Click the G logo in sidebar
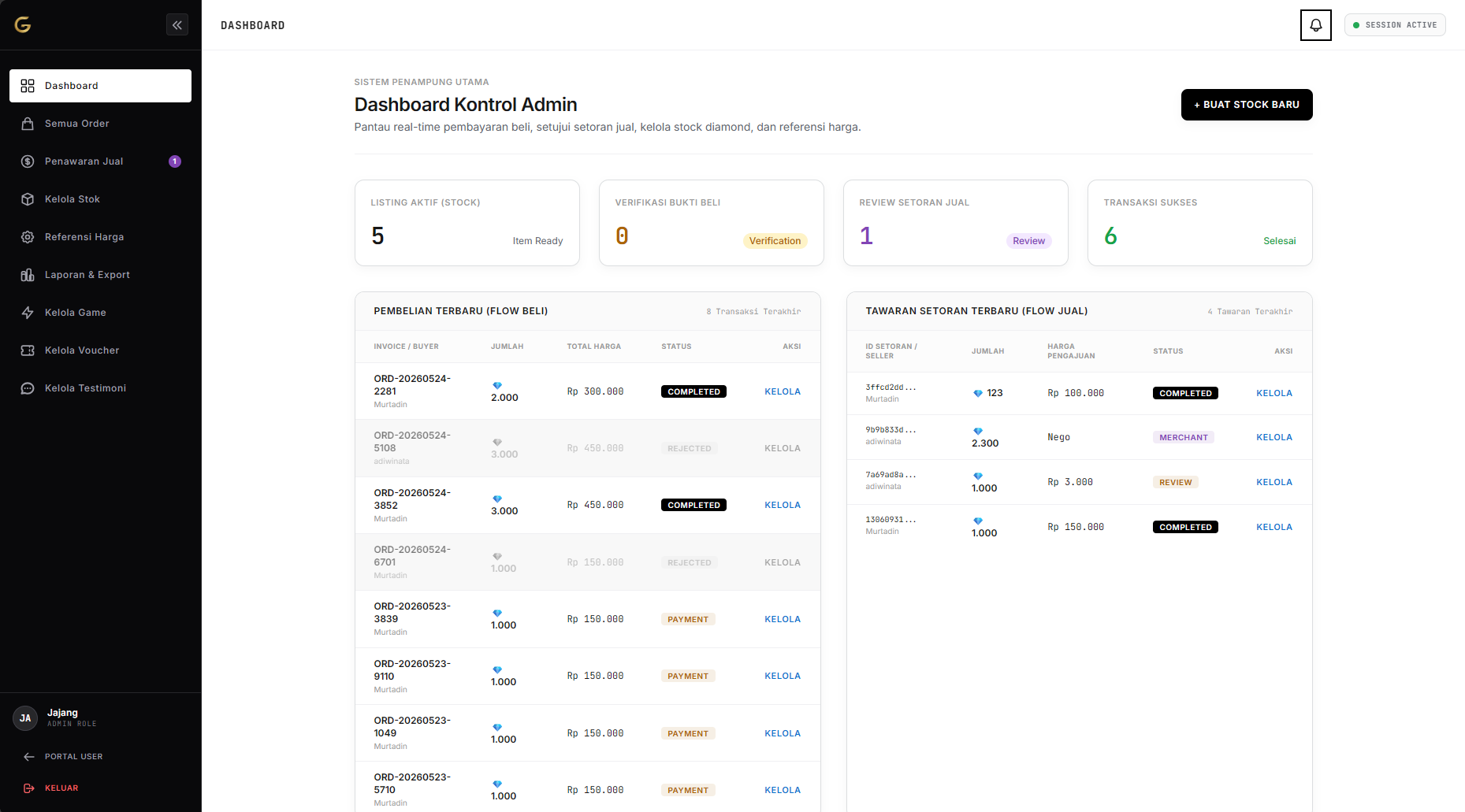The width and height of the screenshot is (1465, 812). coord(23,25)
